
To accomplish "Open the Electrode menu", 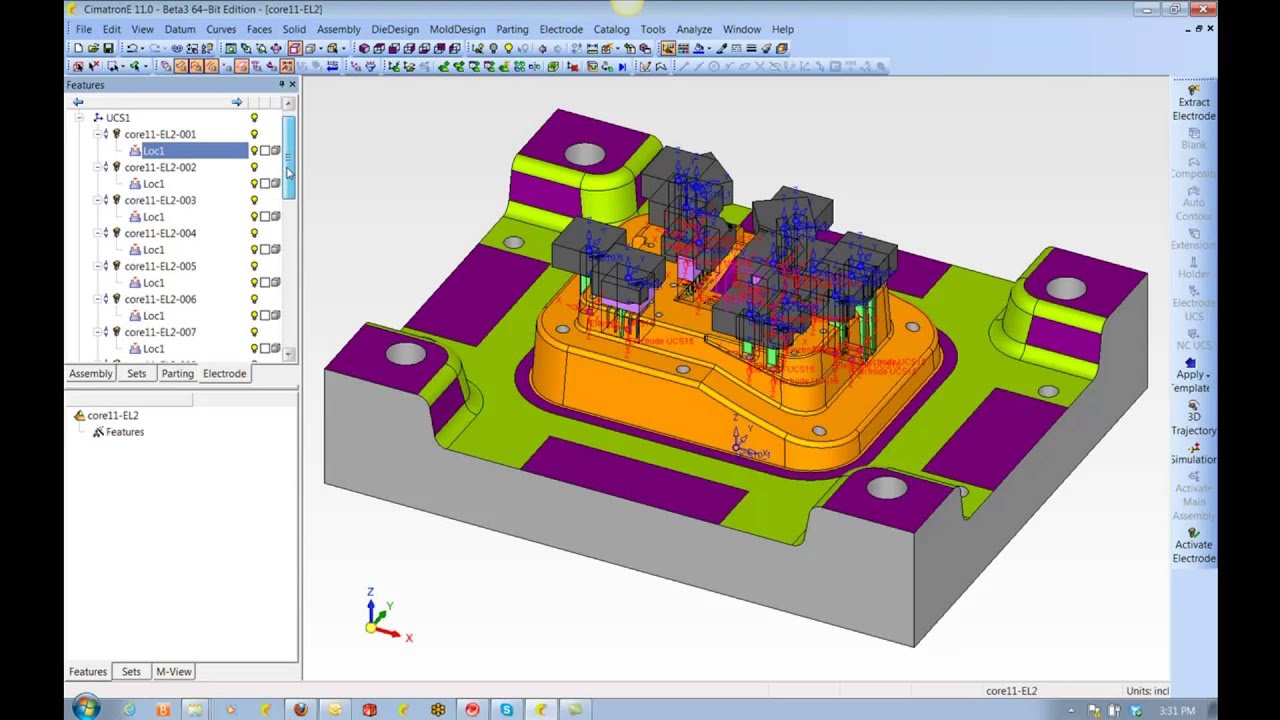I will coord(561,29).
